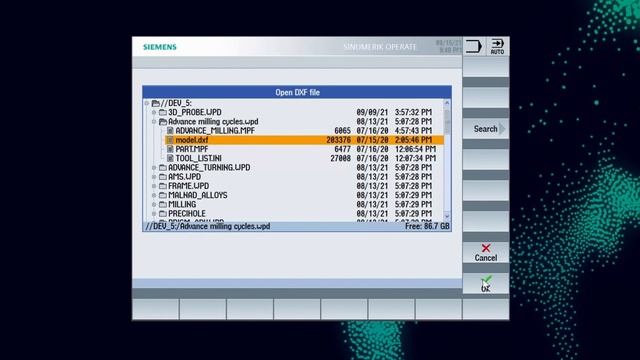Select the ADVANCE_TURNING.WPD folder name

click(209, 168)
